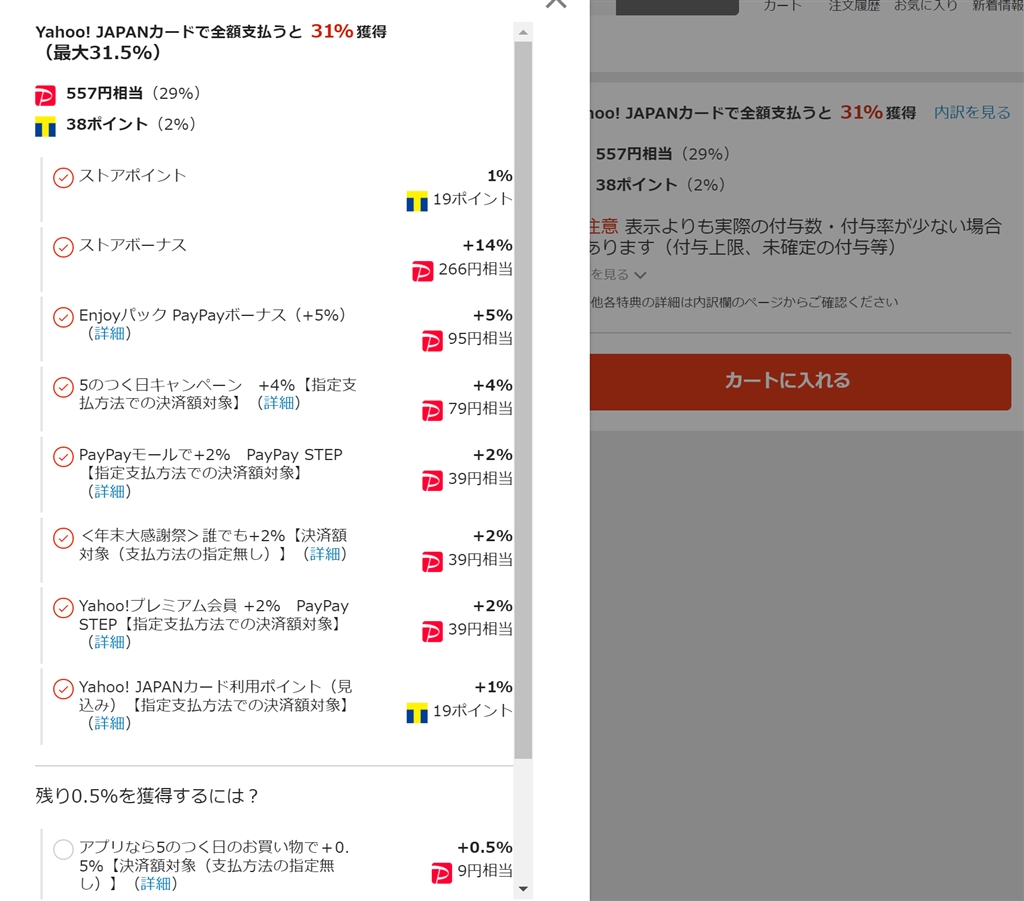The image size is (1024, 901).
Task: Open 詳細 link for 年末大感謝祭
Action: [x=325, y=554]
